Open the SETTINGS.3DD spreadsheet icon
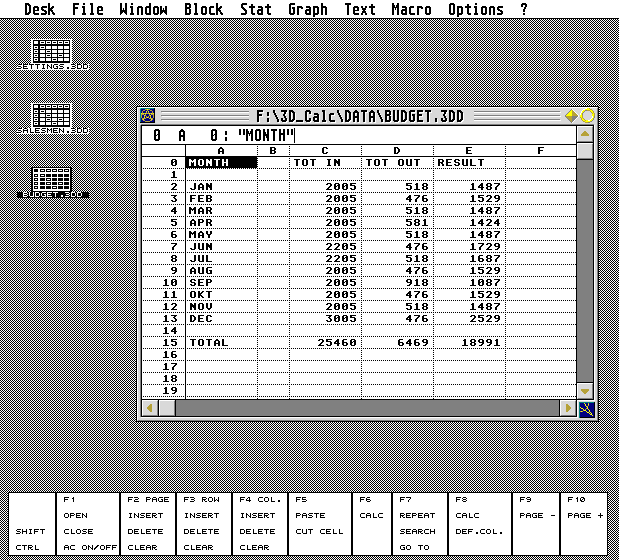Screen dimensions: 619x560 pos(51,53)
